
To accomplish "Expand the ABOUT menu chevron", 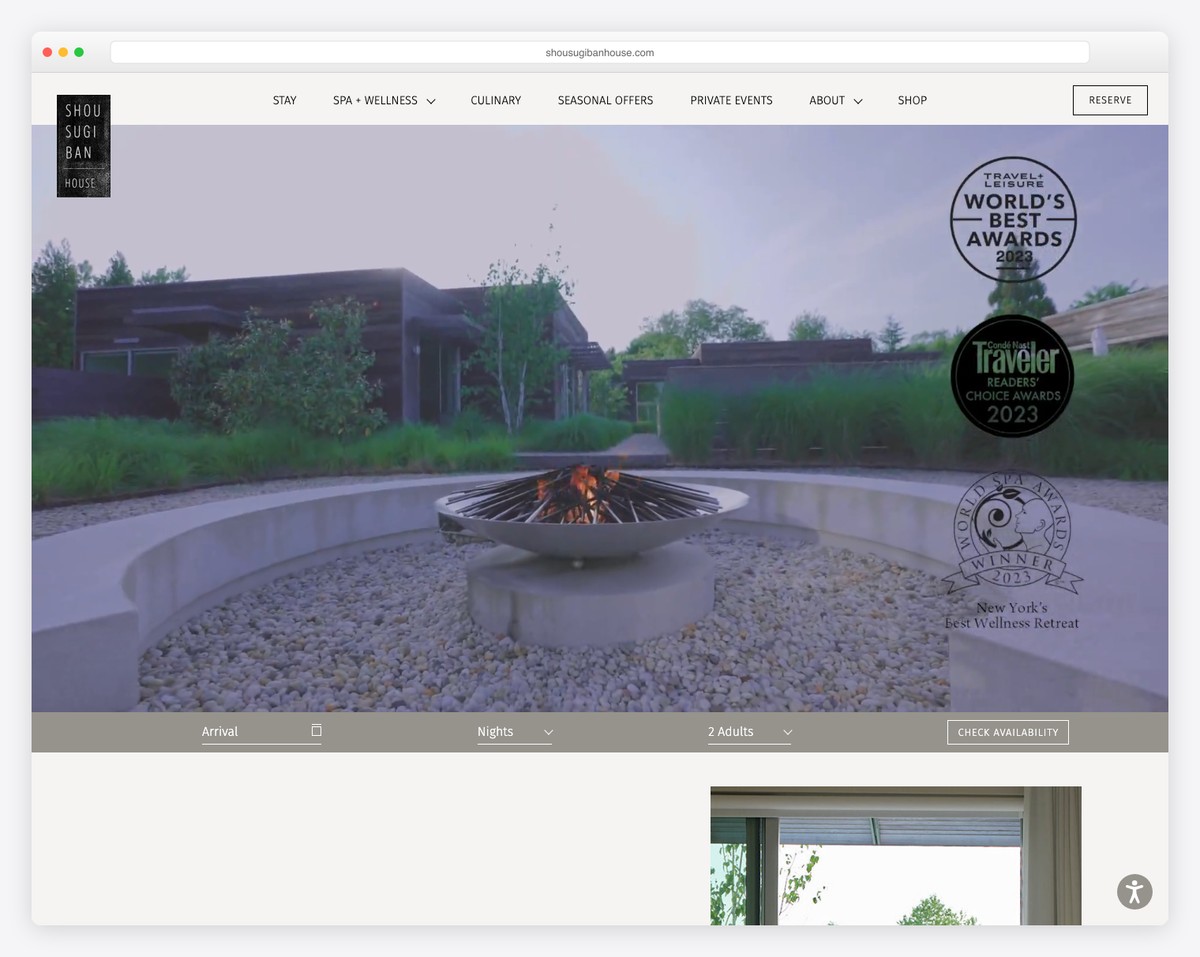I will coord(859,100).
